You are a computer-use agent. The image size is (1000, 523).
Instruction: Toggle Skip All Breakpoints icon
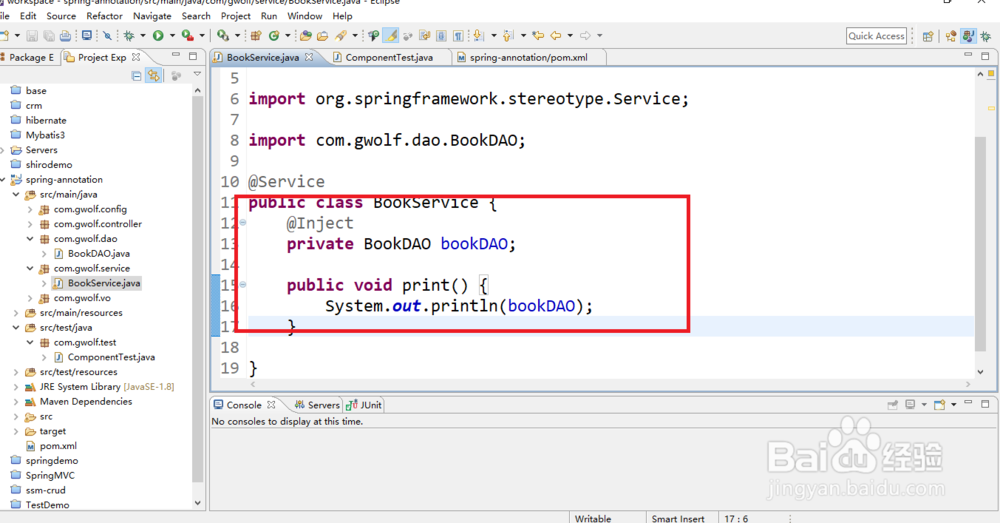(x=107, y=36)
